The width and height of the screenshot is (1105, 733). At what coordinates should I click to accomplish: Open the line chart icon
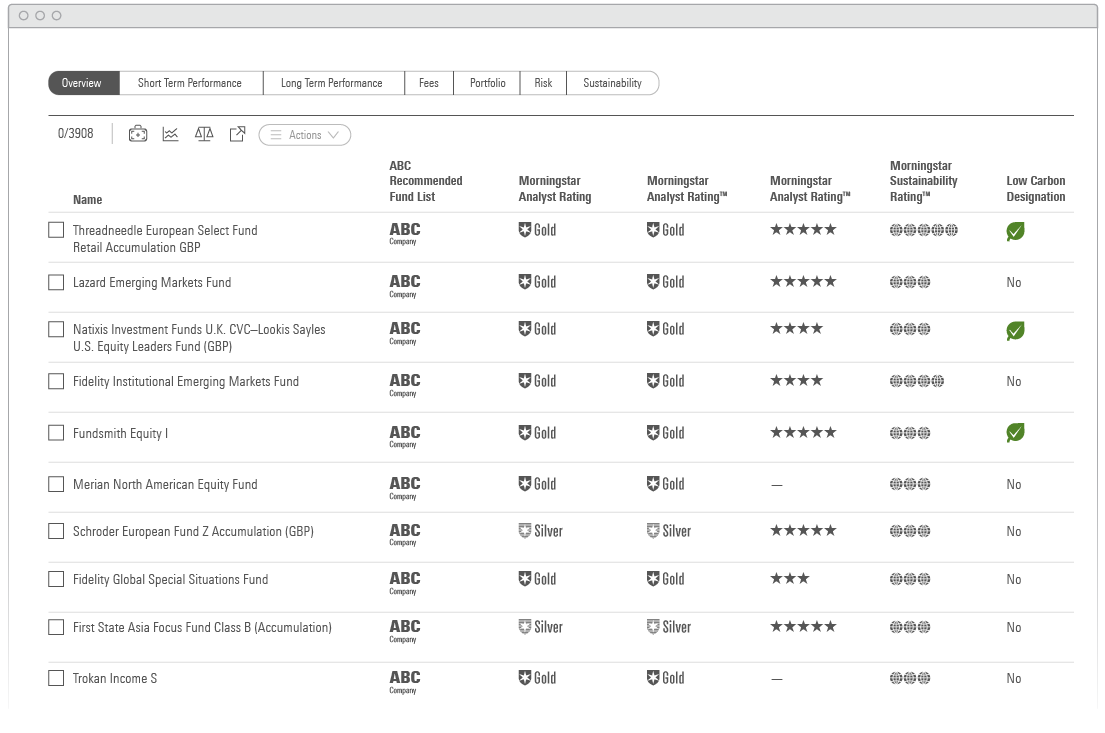tap(171, 134)
